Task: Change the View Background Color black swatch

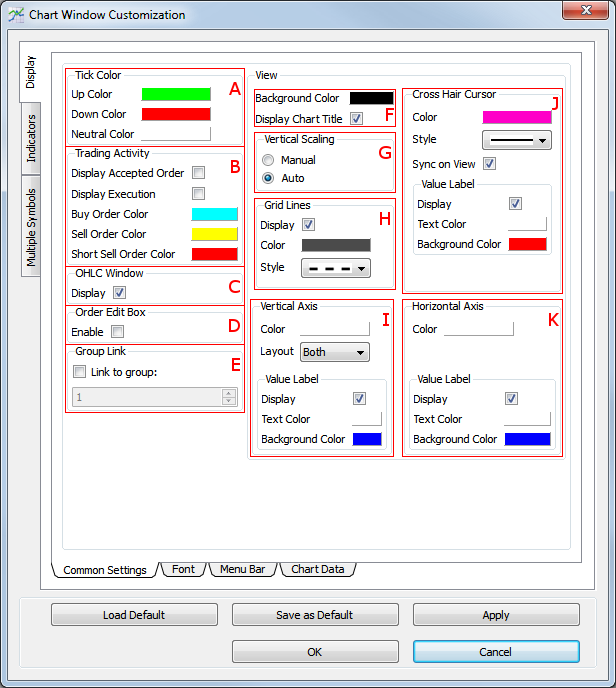Action: point(371,98)
